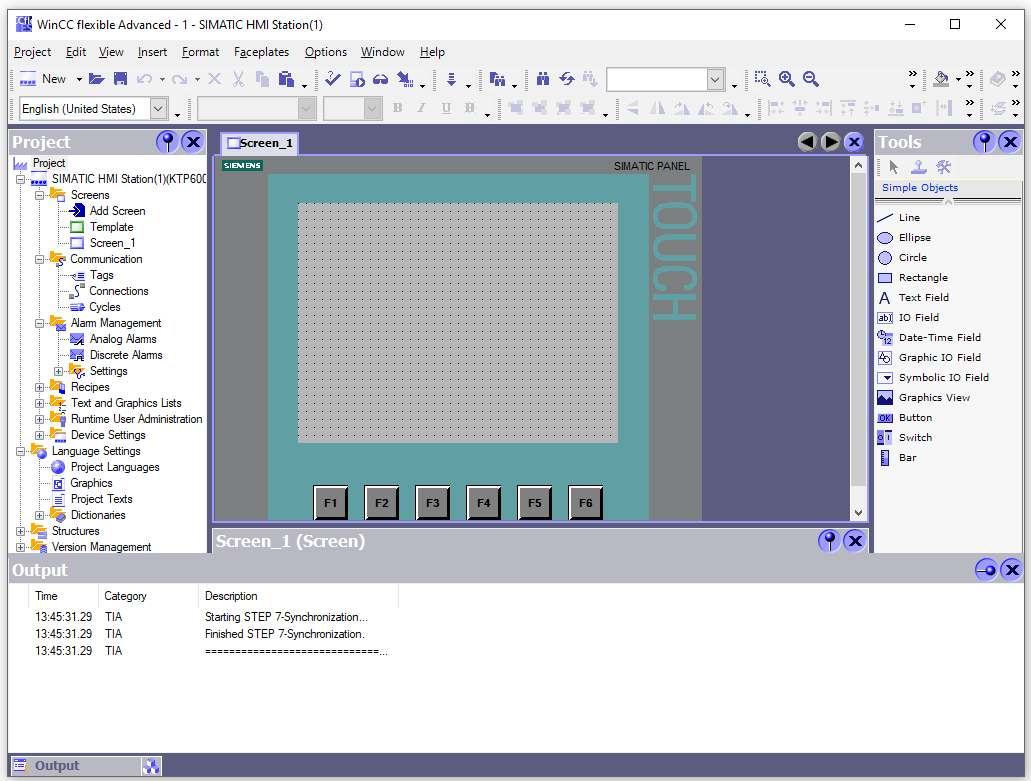Open the Insert menu
Viewport: 1031px width, 781px height.
pos(152,52)
